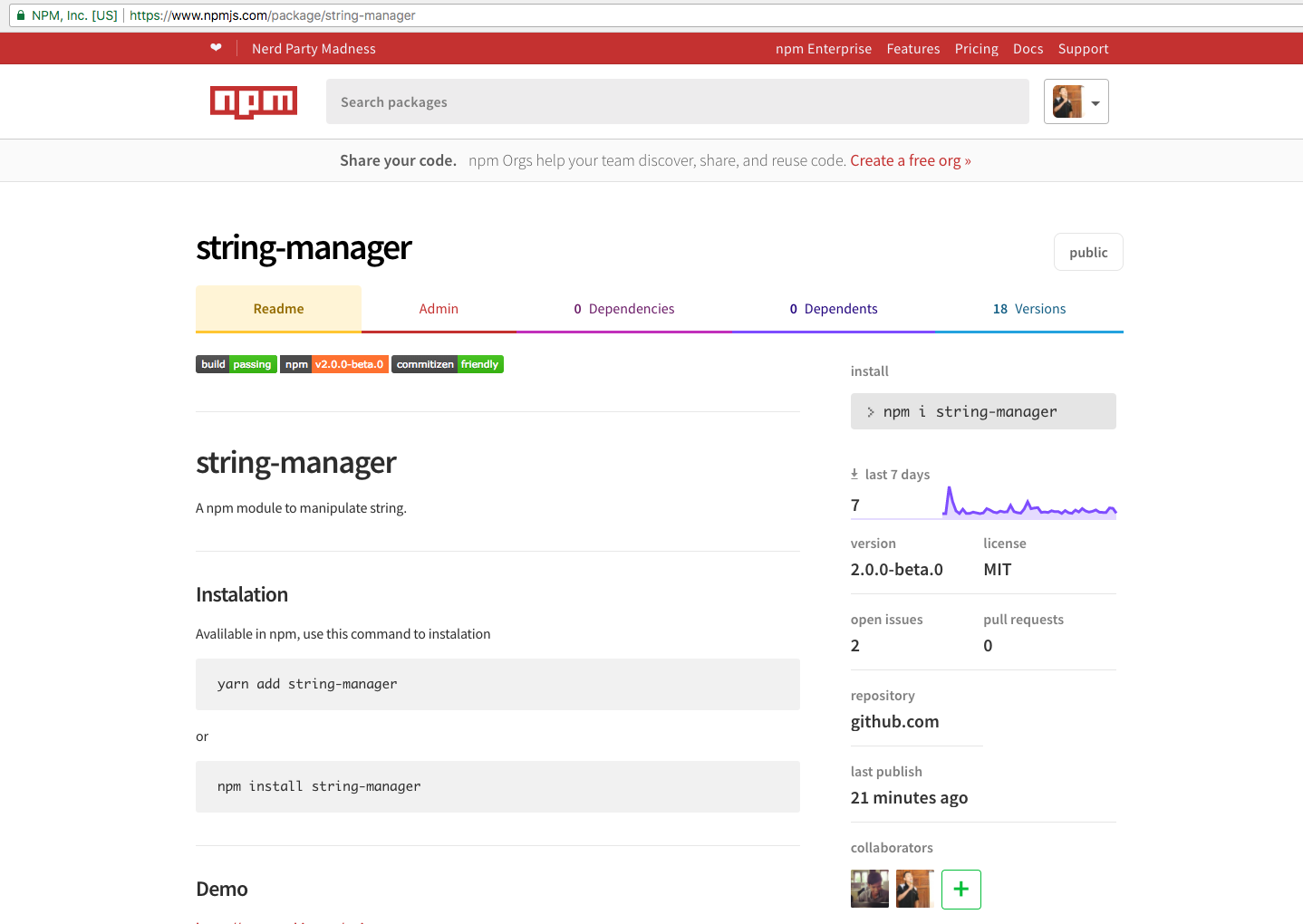Open the 0 Dependencies tab
This screenshot has height=924, width=1303.
click(624, 309)
